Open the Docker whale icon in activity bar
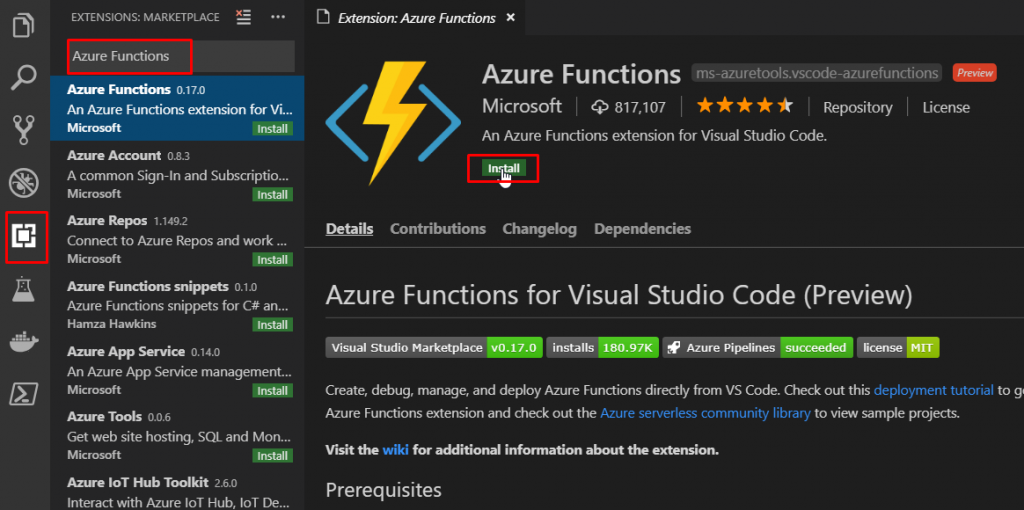This screenshot has width=1024, height=510. [x=24, y=342]
